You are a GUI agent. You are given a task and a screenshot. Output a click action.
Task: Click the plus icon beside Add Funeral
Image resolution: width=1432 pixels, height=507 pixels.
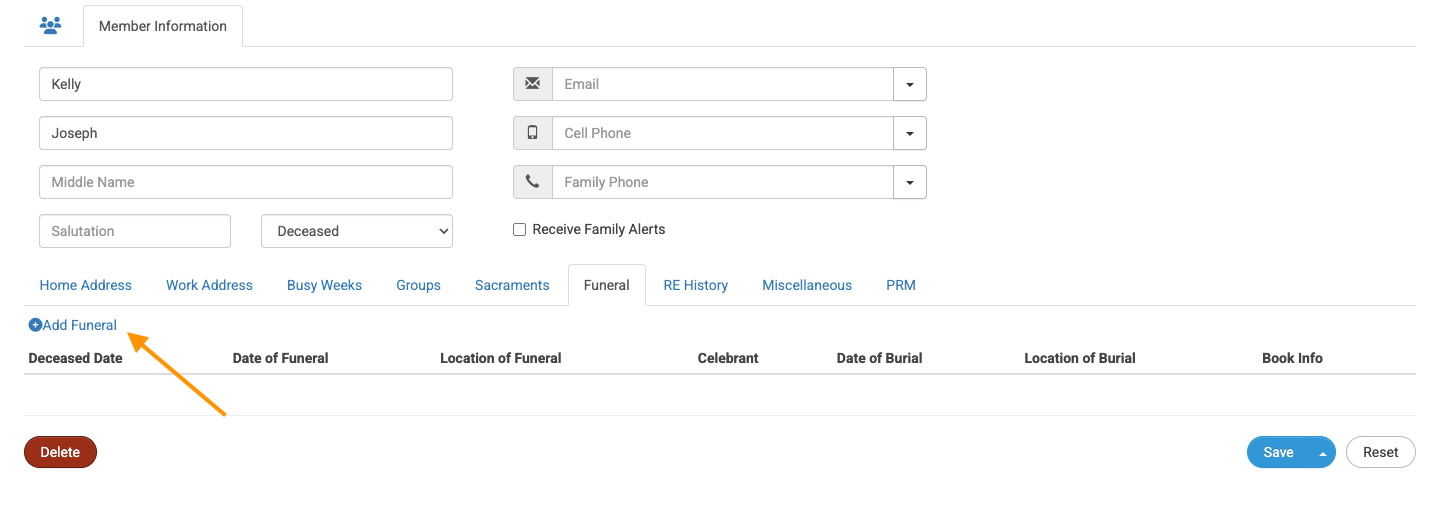[35, 325]
